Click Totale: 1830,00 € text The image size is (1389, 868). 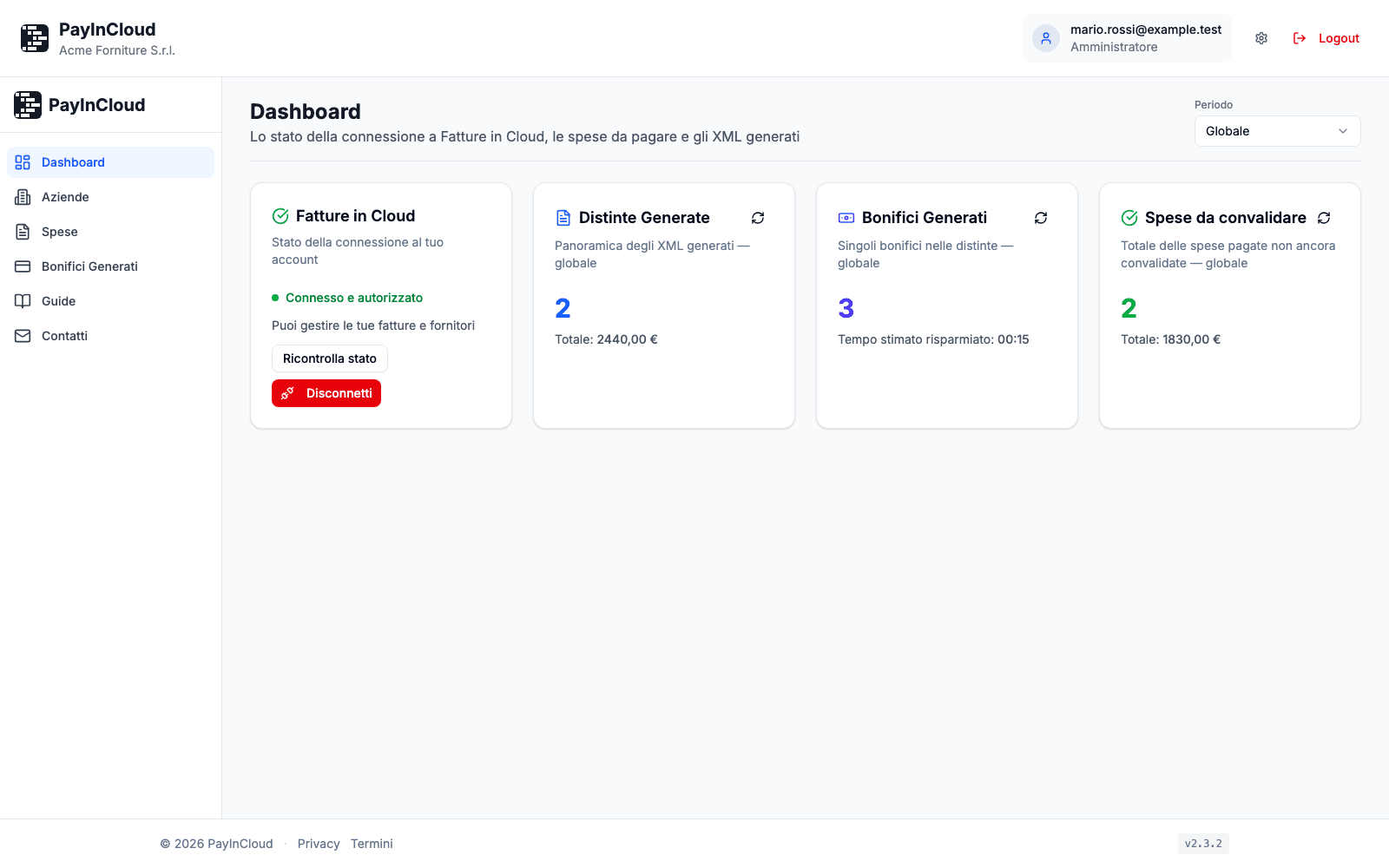pyautogui.click(x=1170, y=339)
